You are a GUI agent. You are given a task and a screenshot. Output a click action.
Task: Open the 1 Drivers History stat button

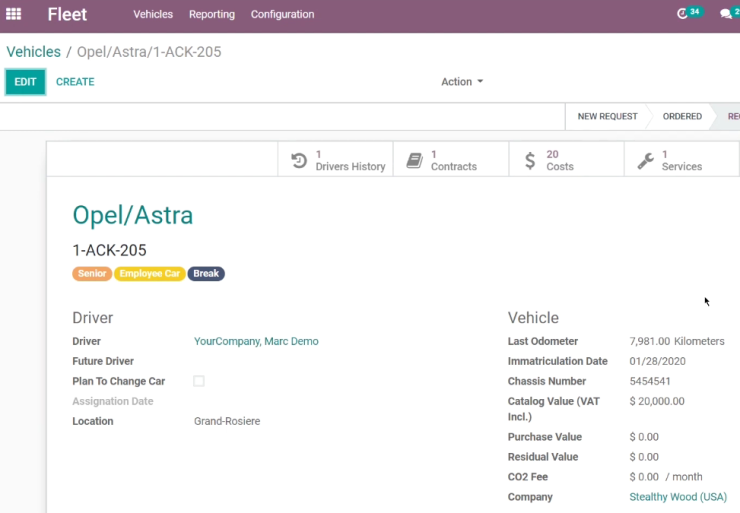336,159
